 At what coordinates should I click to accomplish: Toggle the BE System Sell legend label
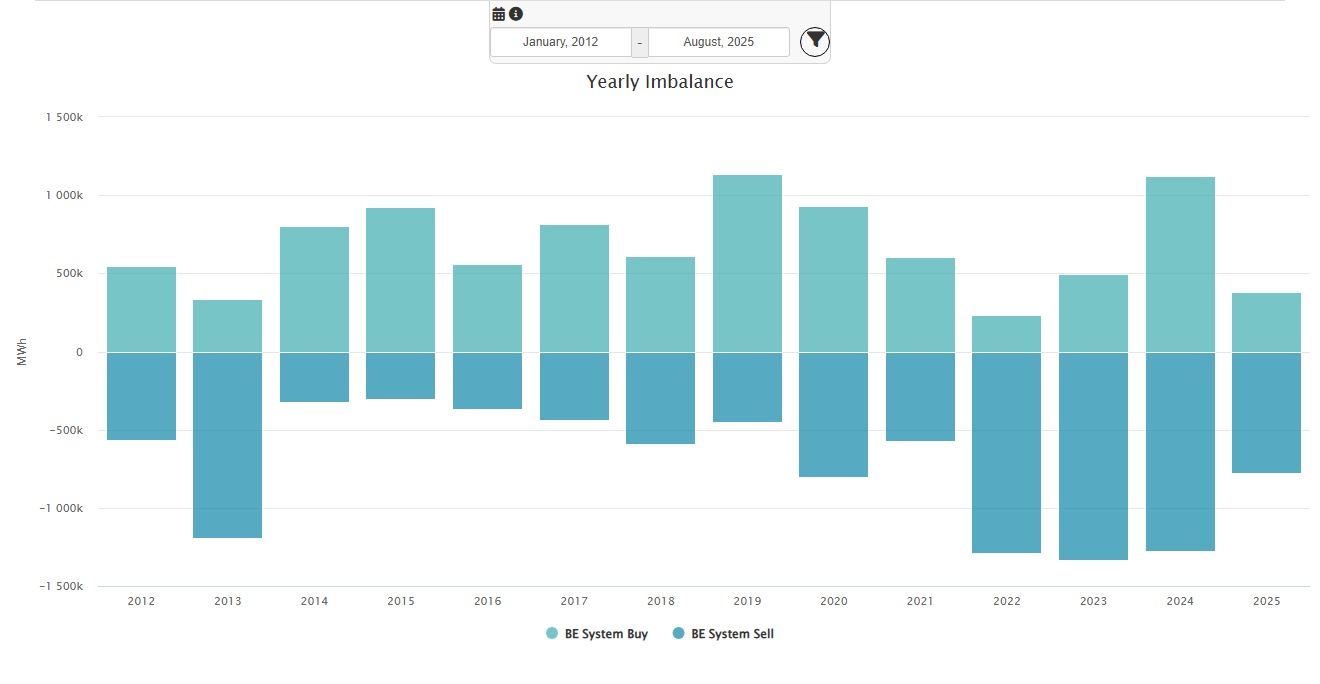[732, 634]
